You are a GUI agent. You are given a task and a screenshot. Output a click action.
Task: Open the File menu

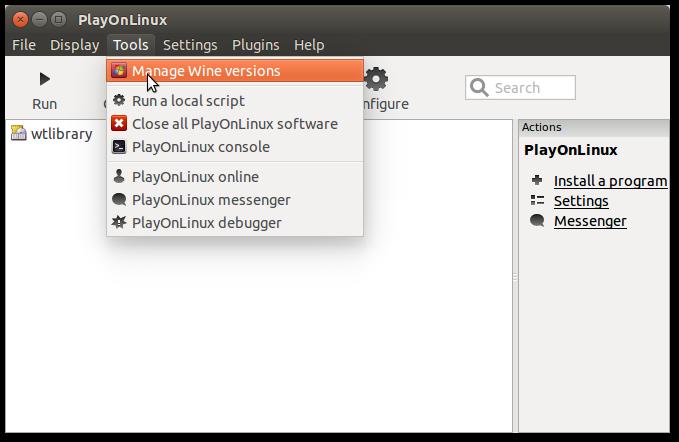coord(24,45)
